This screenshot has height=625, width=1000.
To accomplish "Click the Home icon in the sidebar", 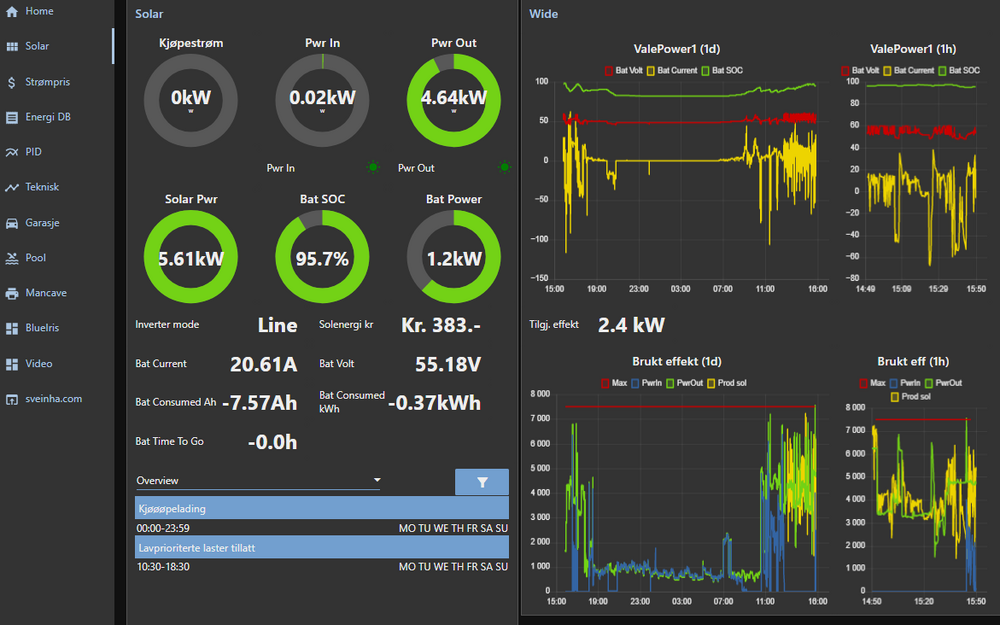I will tap(12, 11).
